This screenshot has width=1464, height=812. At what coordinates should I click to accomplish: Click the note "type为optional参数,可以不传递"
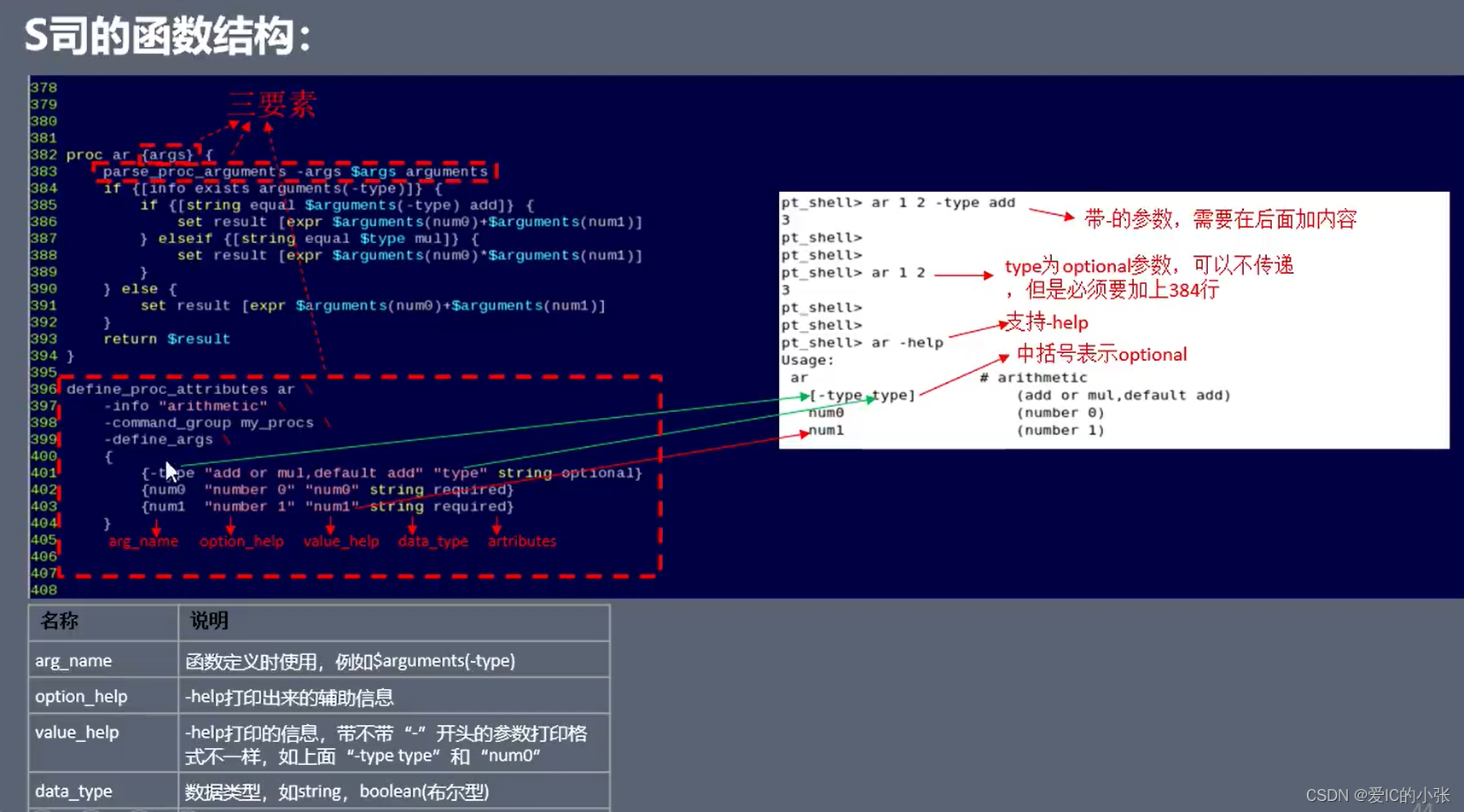1149,266
